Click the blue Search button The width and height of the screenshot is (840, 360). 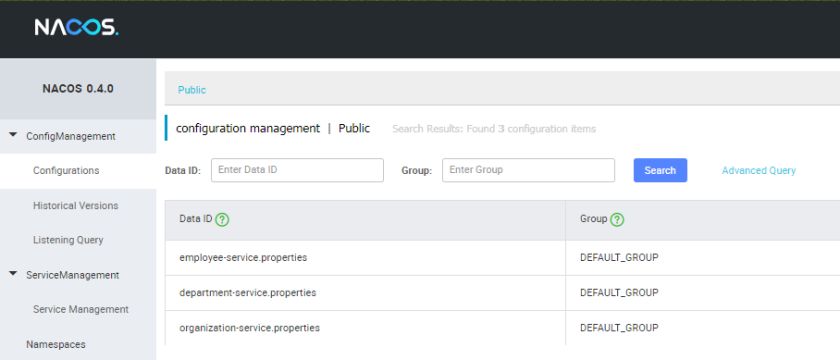pyautogui.click(x=660, y=170)
